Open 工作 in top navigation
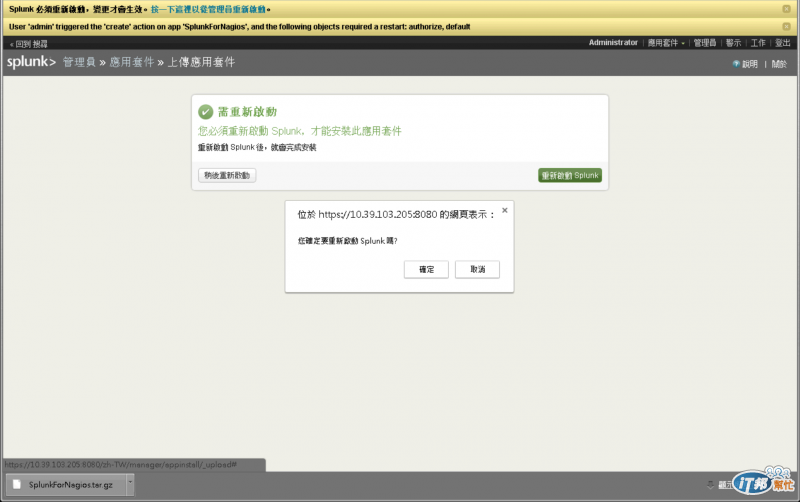Image resolution: width=800 pixels, height=502 pixels. [x=758, y=43]
